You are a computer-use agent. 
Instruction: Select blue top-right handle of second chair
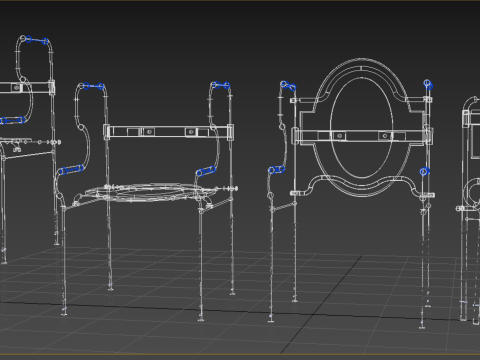pos(221,85)
